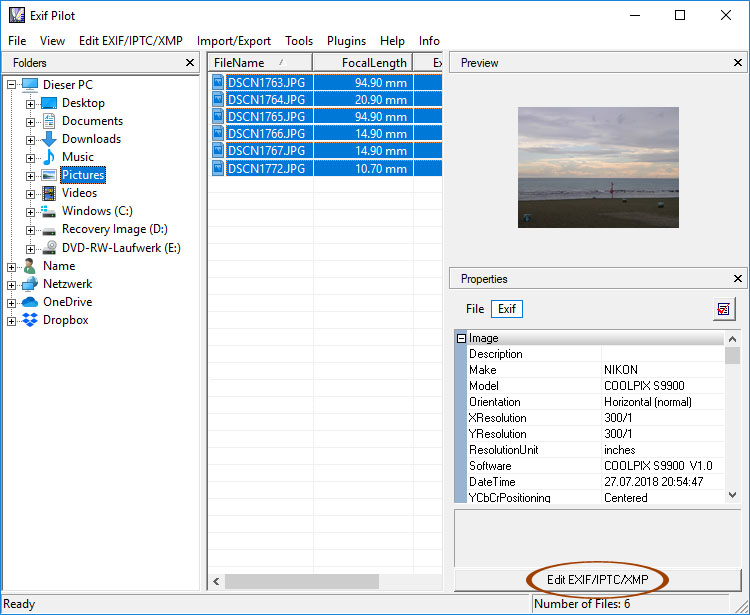This screenshot has width=750, height=615.
Task: Select the Netzwerk network icon
Action: (30, 284)
